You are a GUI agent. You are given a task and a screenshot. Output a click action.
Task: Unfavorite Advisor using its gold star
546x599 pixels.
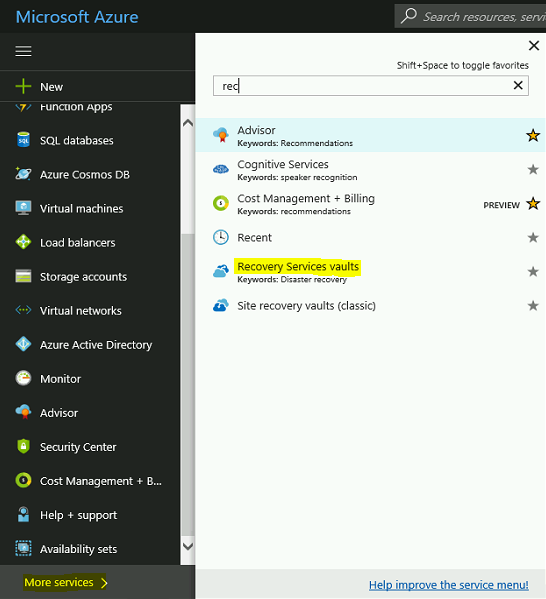[533, 135]
